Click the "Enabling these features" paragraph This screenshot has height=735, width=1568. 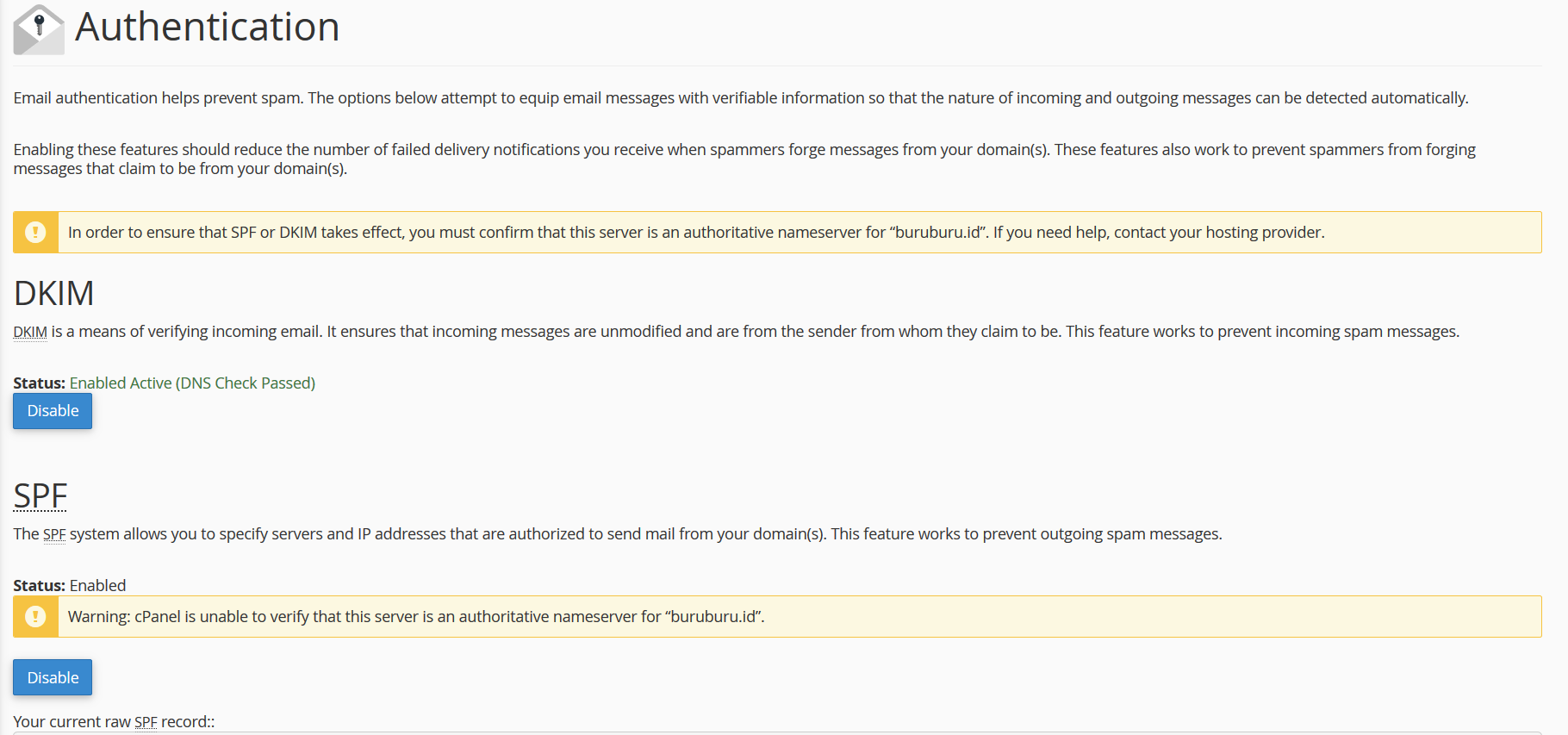tap(744, 159)
